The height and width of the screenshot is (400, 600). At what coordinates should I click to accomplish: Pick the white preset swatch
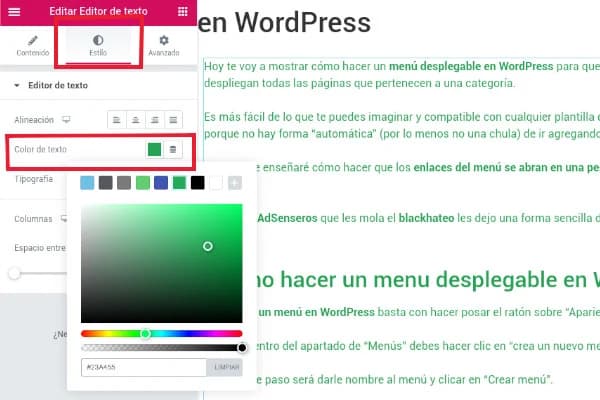pos(216,183)
